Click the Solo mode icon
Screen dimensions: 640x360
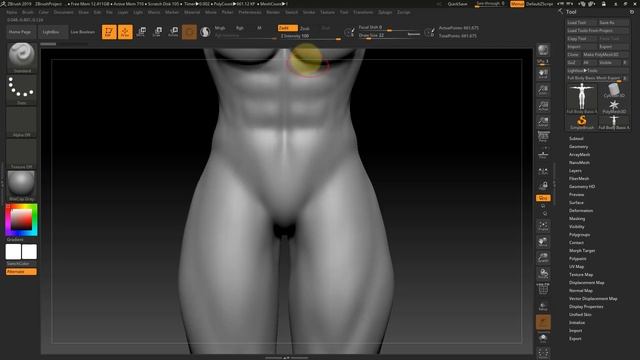click(543, 339)
